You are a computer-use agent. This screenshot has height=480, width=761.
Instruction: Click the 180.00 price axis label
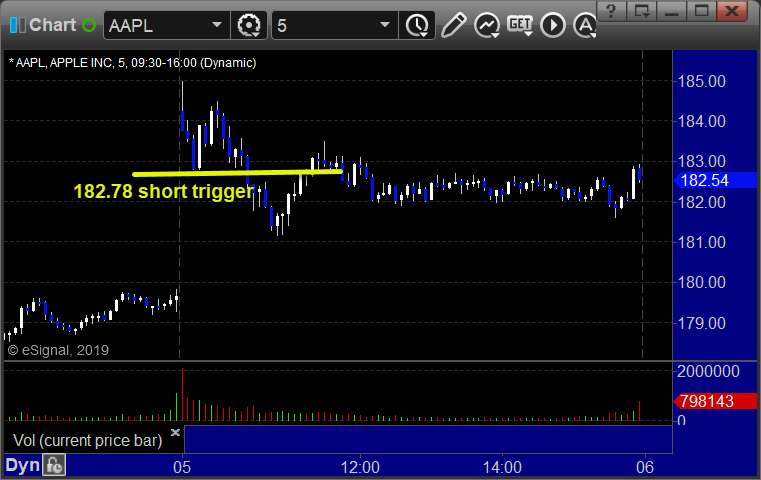pyautogui.click(x=701, y=282)
